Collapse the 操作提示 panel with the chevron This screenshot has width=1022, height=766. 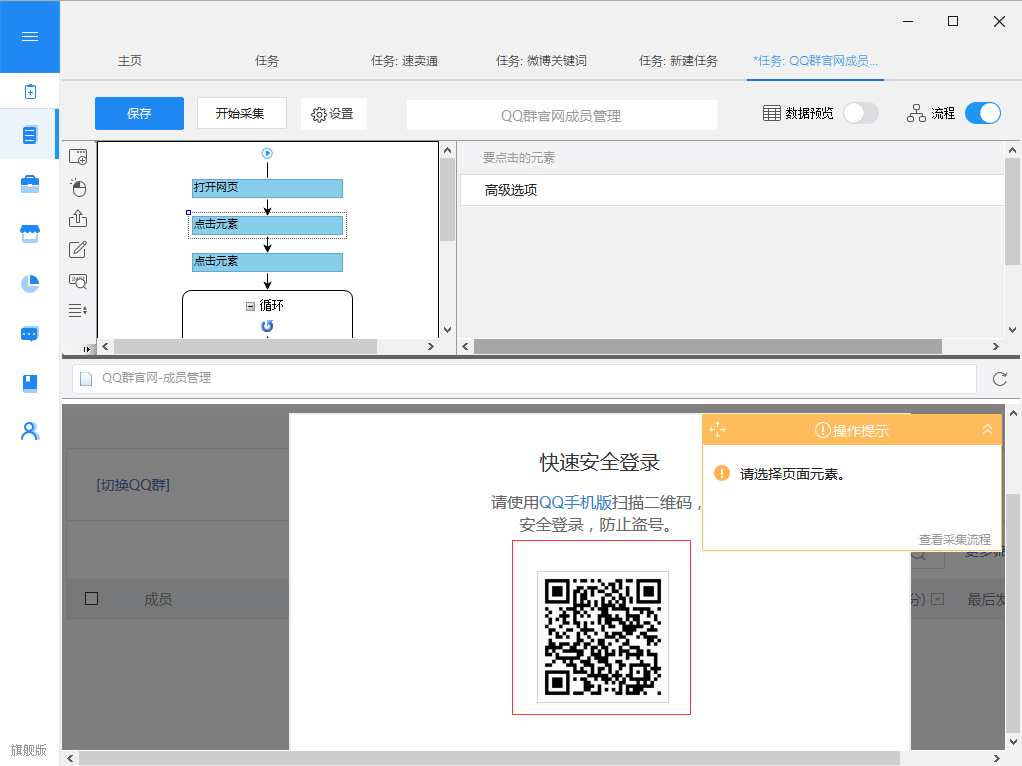pyautogui.click(x=987, y=430)
